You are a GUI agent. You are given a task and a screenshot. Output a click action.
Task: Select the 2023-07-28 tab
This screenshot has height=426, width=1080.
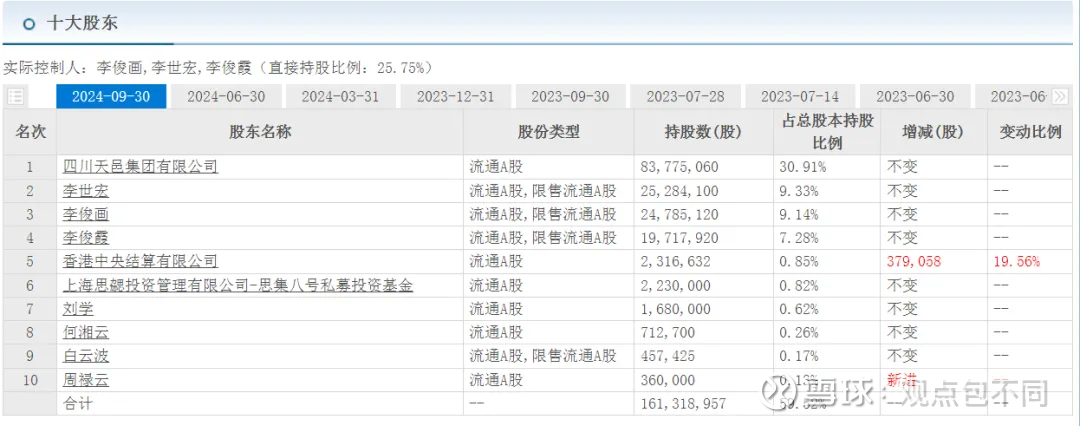tap(685, 97)
